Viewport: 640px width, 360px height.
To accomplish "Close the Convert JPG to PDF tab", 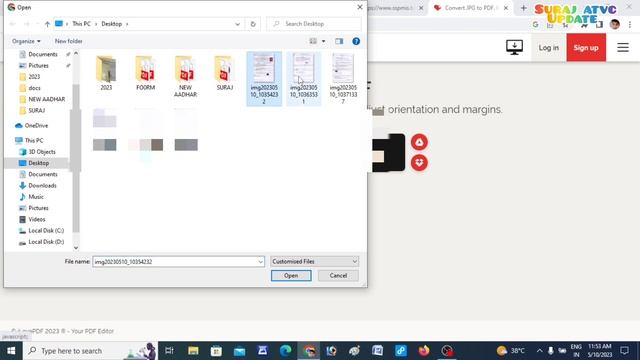I will (x=506, y=8).
